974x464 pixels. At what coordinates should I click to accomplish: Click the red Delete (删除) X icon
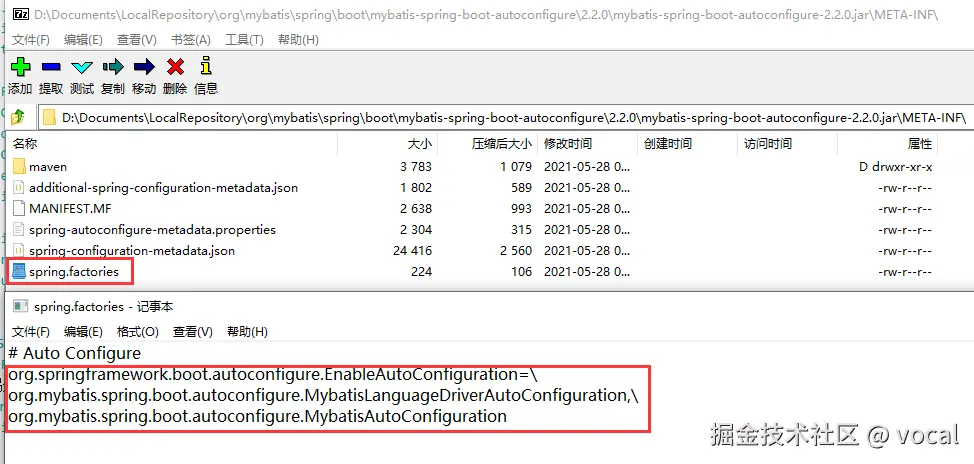(x=175, y=66)
